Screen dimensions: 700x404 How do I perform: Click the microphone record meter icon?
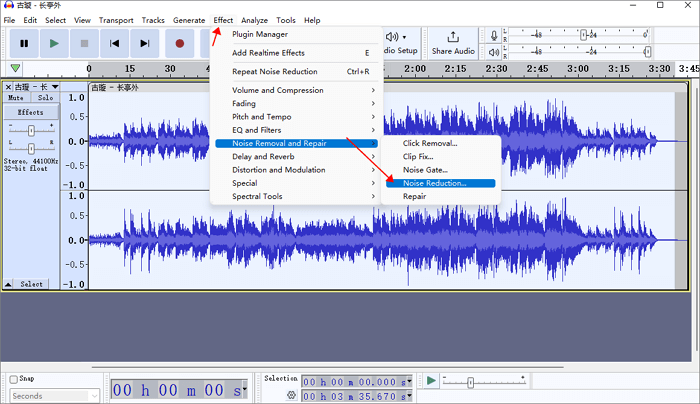click(493, 36)
